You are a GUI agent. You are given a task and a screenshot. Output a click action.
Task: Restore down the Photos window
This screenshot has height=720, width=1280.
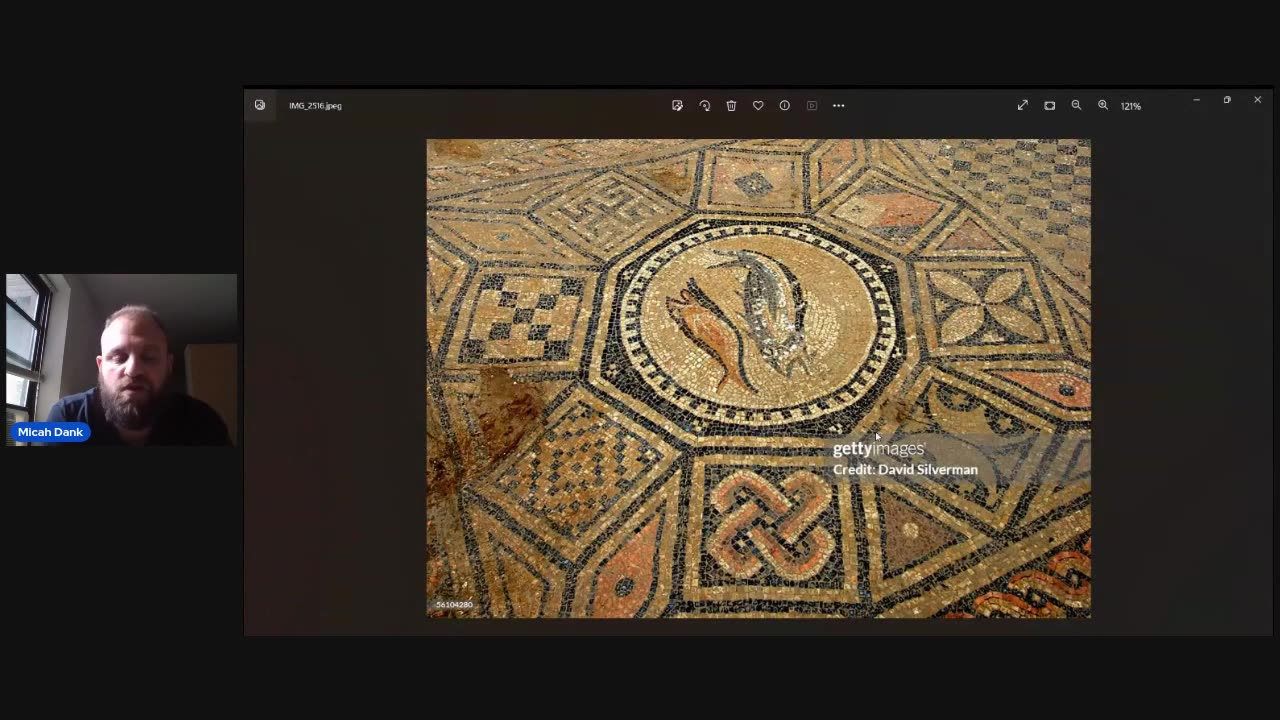click(1227, 100)
